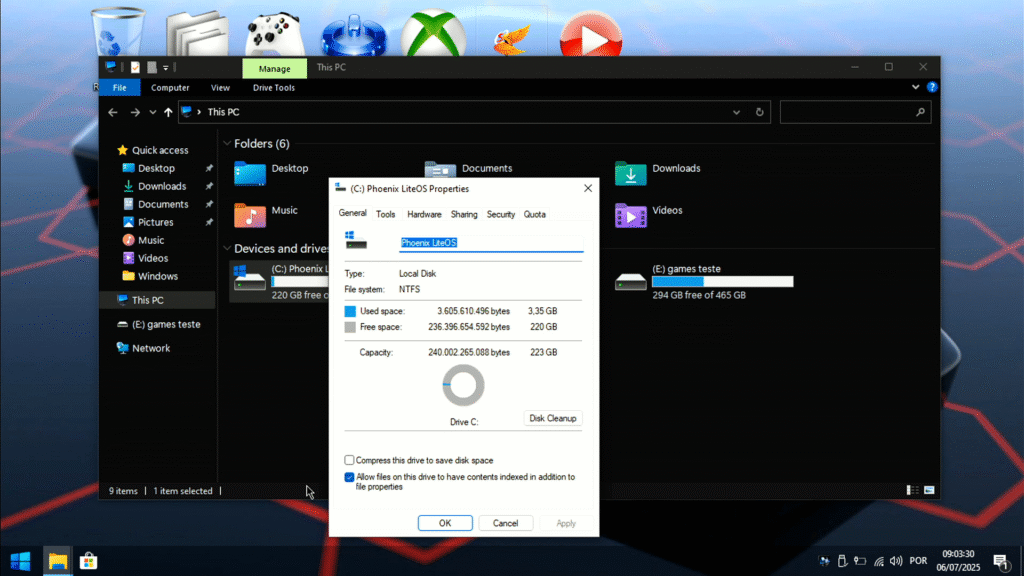Click the This PC icon in the address bar
1024x576 pixels.
click(187, 112)
